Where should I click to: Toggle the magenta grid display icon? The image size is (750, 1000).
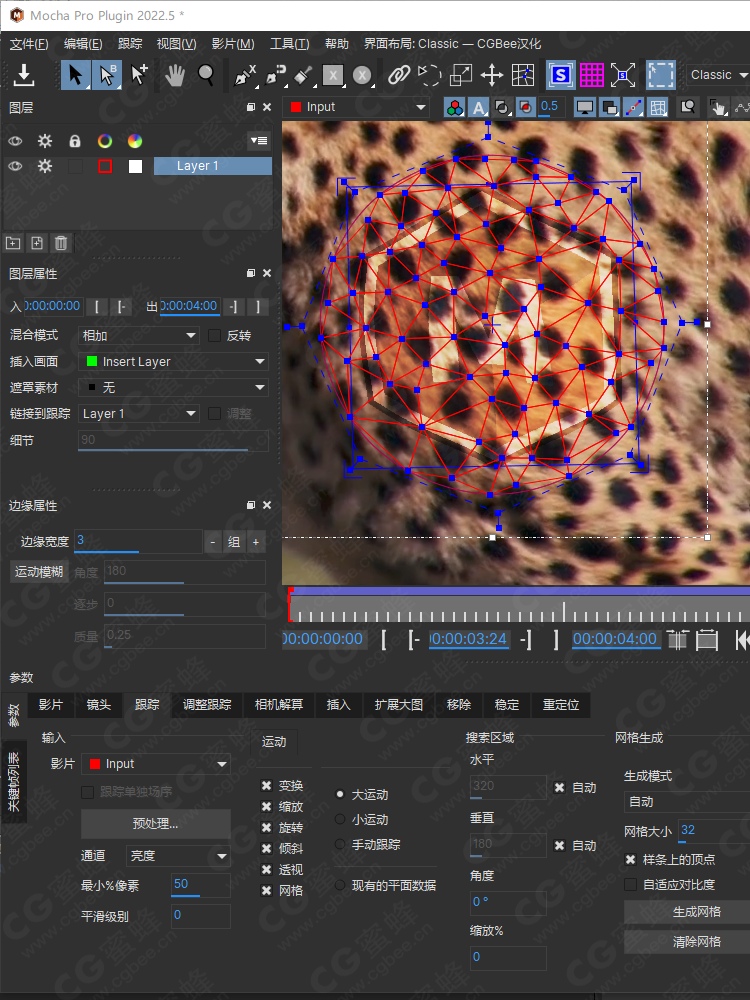(x=591, y=75)
